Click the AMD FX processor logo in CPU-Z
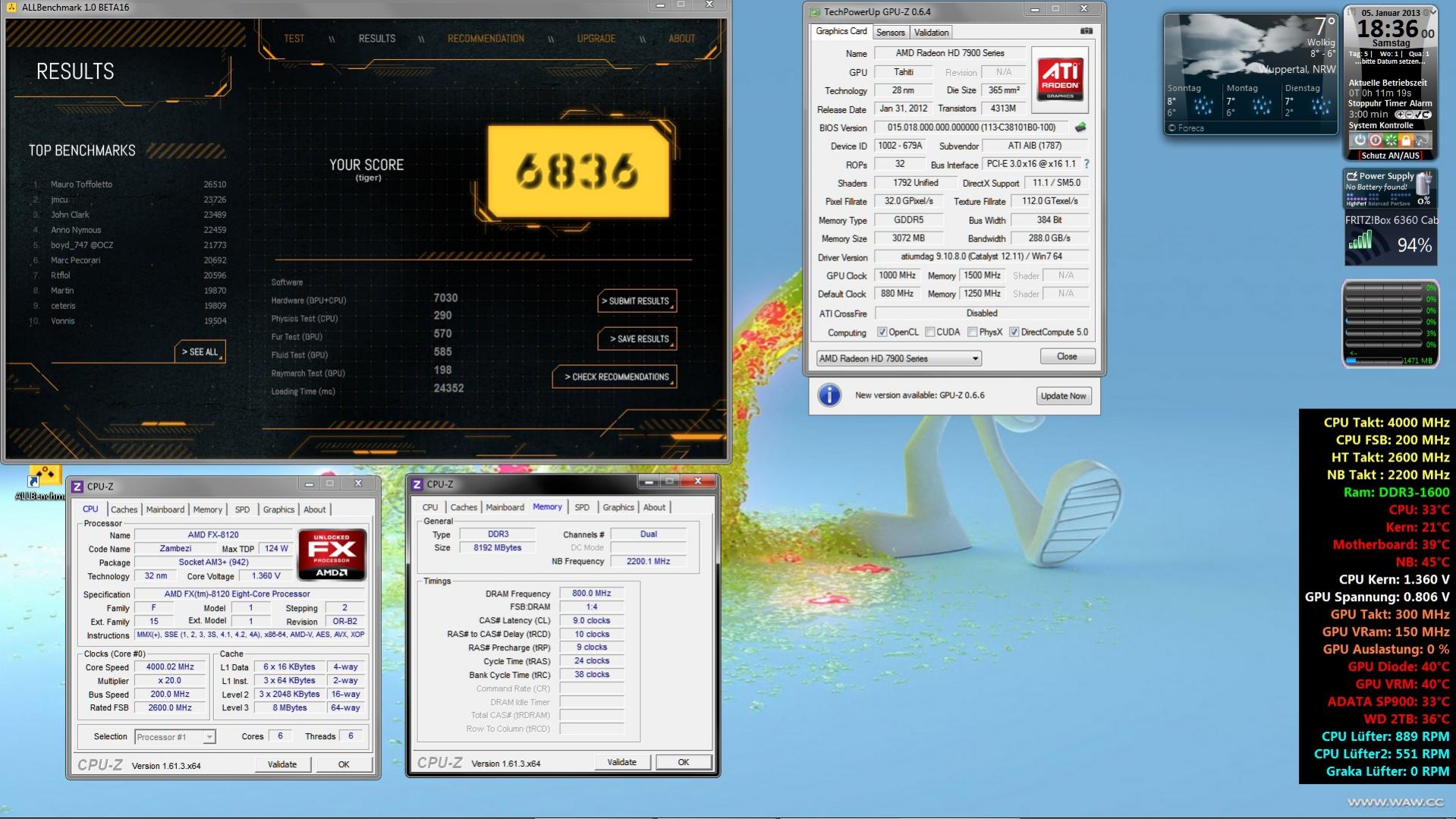1456x819 pixels. (x=332, y=555)
